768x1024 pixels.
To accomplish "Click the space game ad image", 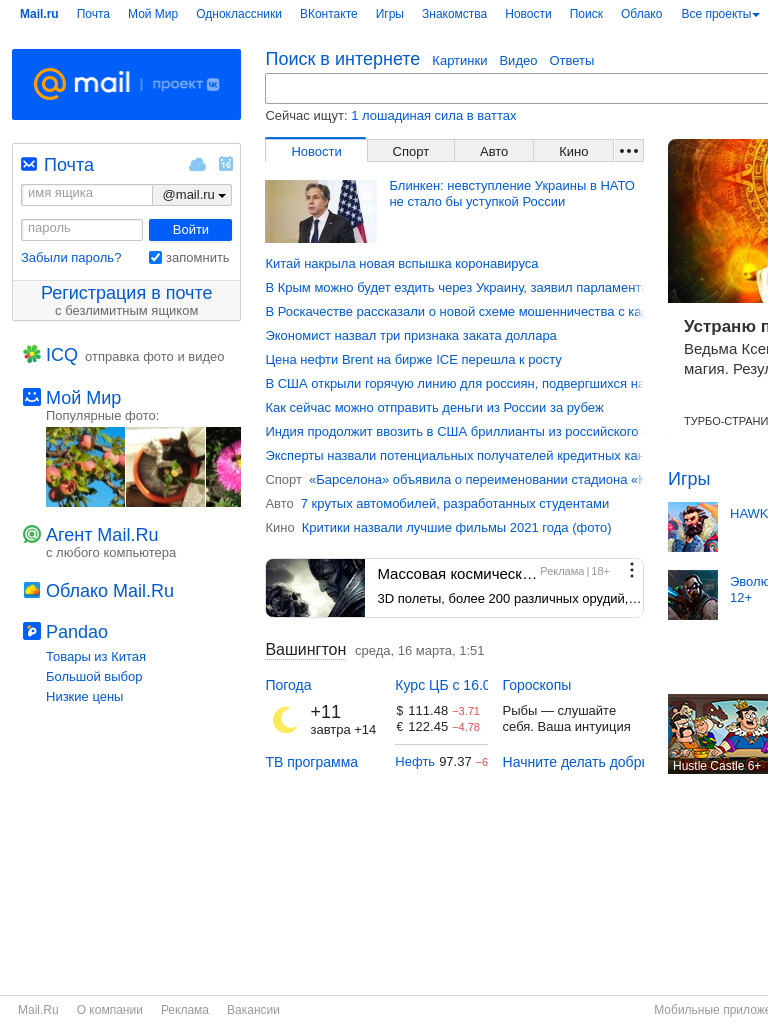I will pyautogui.click(x=315, y=588).
